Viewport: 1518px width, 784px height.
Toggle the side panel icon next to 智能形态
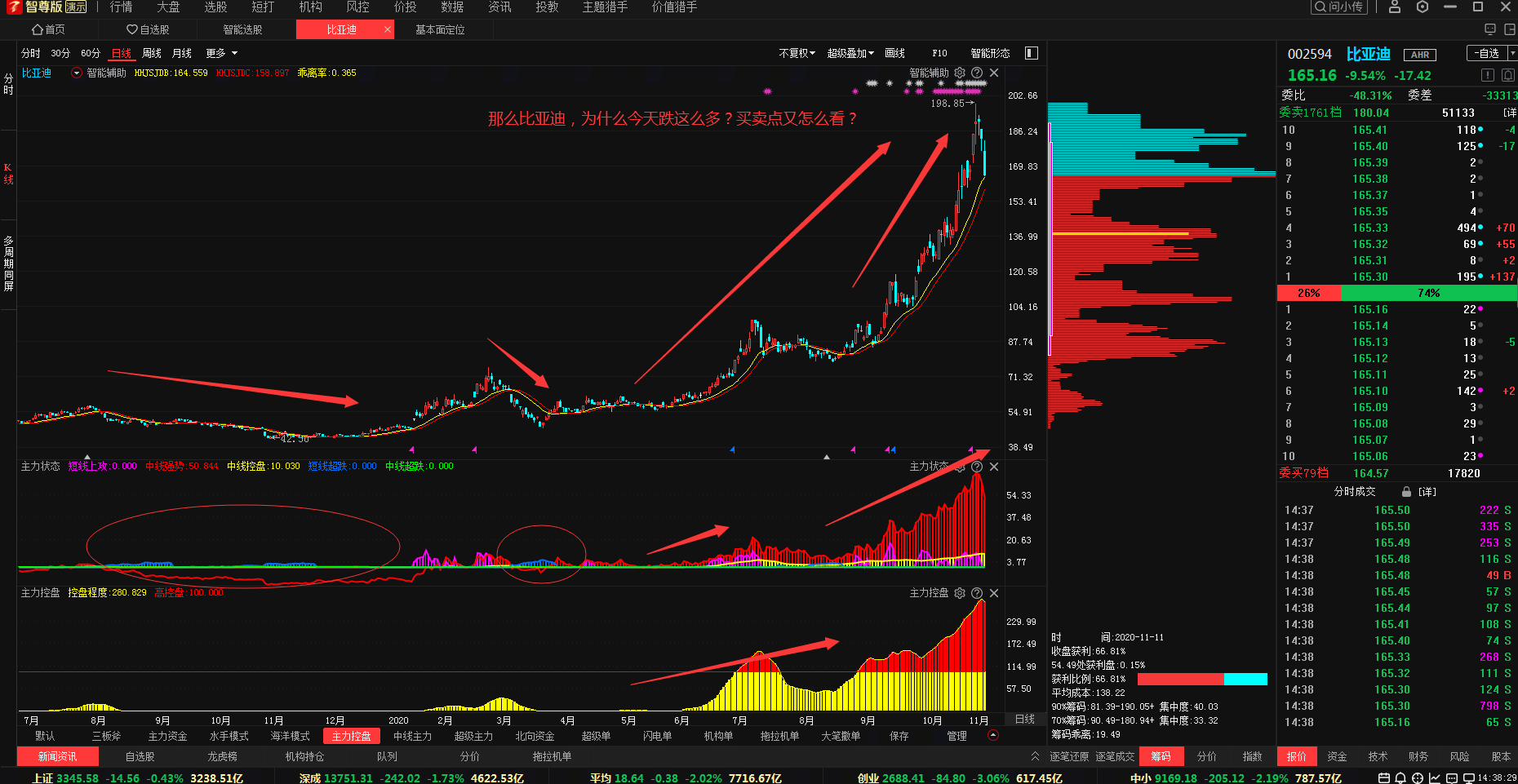point(1032,53)
